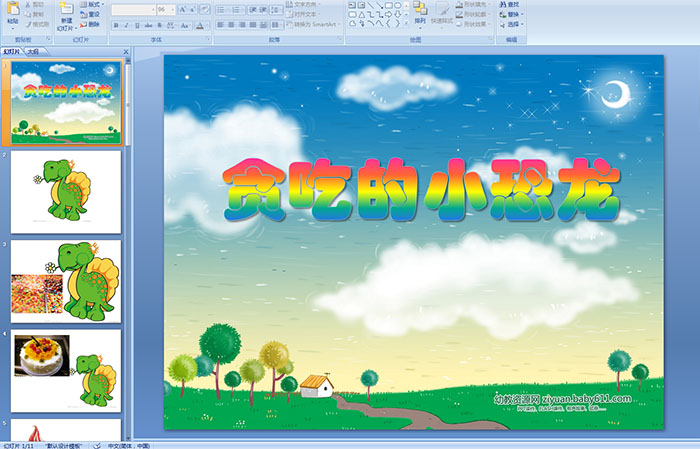700x449 pixels.
Task: Select the Right Brace shape in gallery
Action: coord(397,24)
